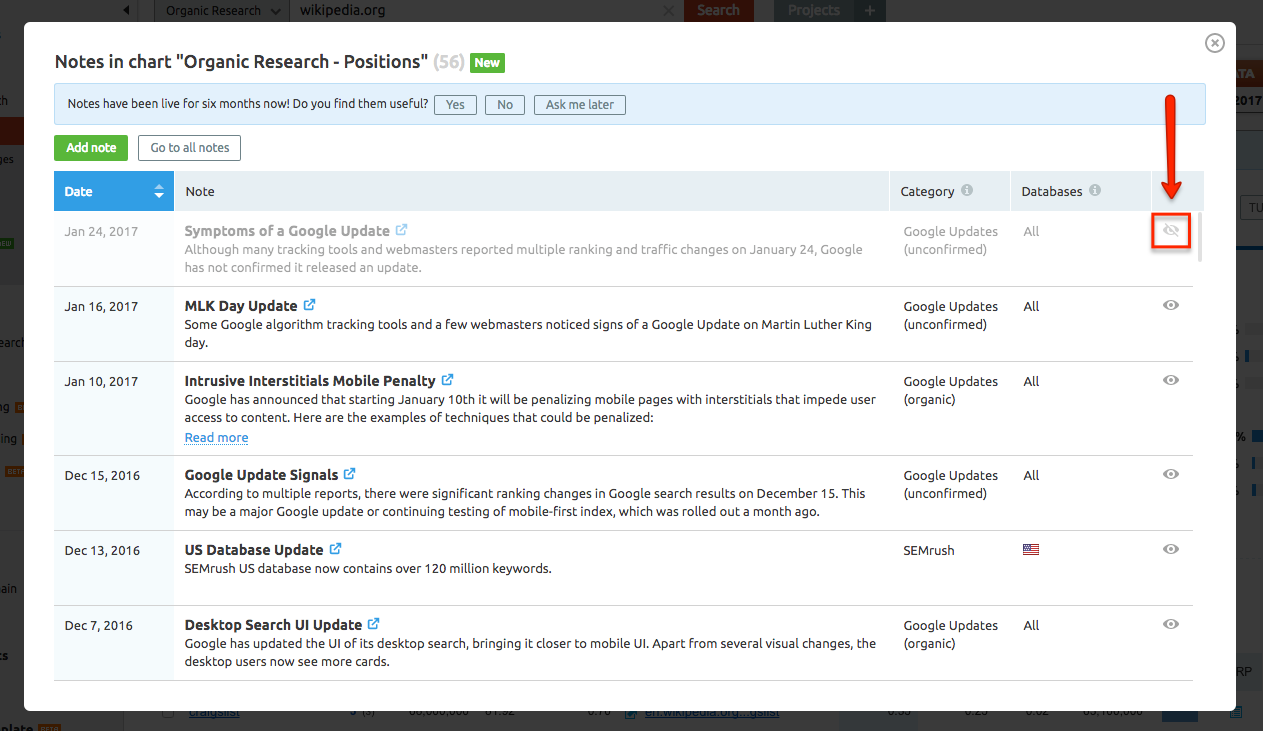Open external link for Intrusive Interstitials Mobile Penalty
Viewport: 1263px width, 731px height.
(x=448, y=380)
